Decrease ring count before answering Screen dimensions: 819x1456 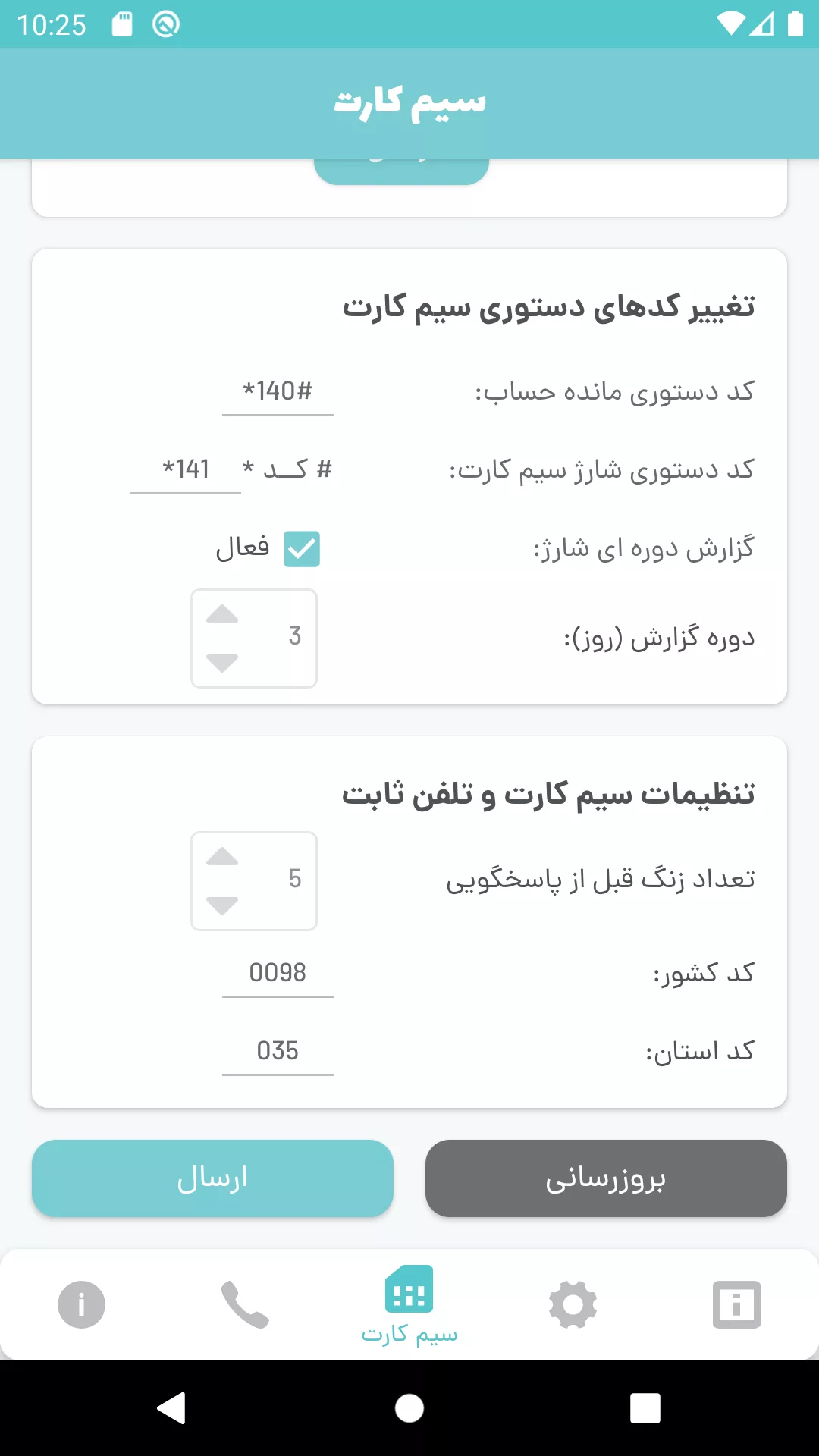pos(222,905)
